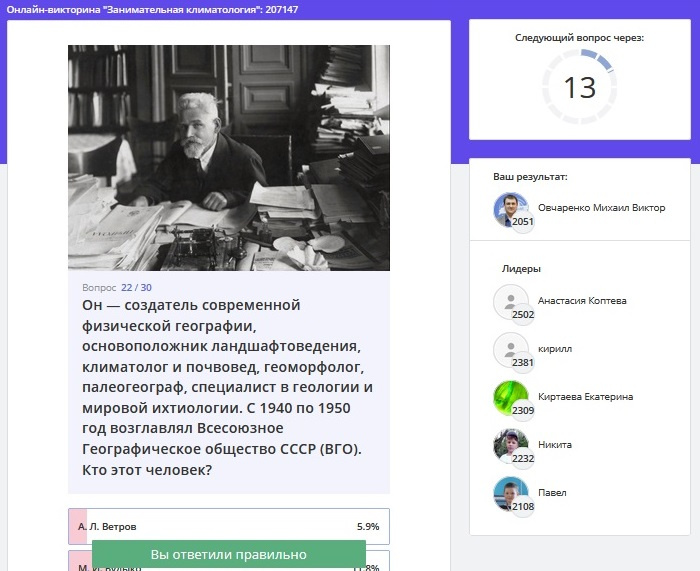The image size is (700, 571).
Task: Click Киртаева Екатерина's green avatar
Action: click(510, 397)
